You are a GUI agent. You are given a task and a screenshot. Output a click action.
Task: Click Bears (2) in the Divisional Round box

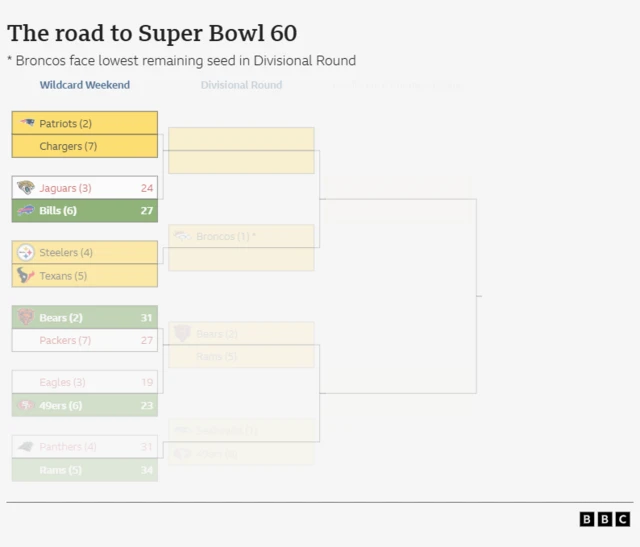(217, 334)
